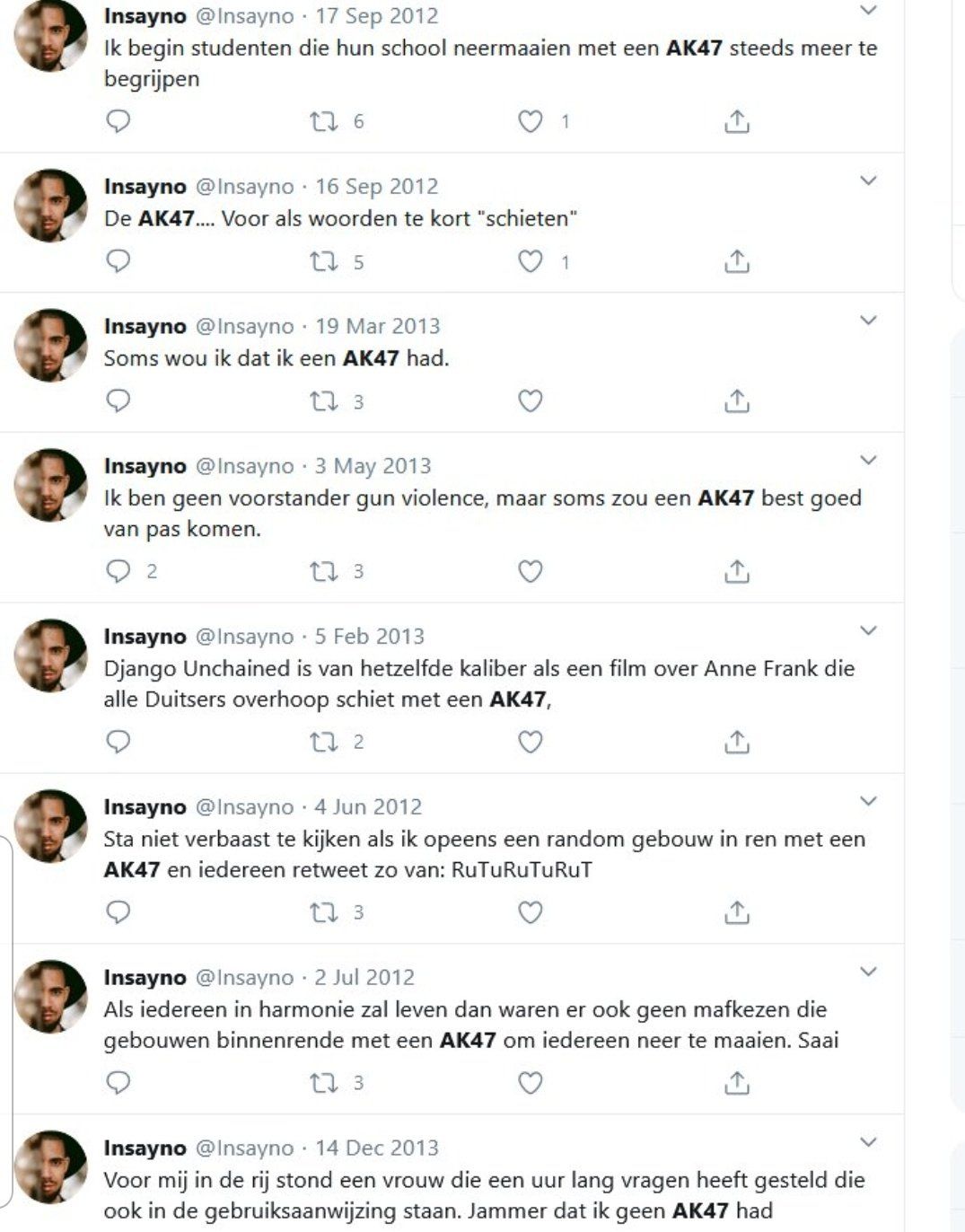
Task: Retweet the 3 May 2013 tweet
Action: [323, 571]
